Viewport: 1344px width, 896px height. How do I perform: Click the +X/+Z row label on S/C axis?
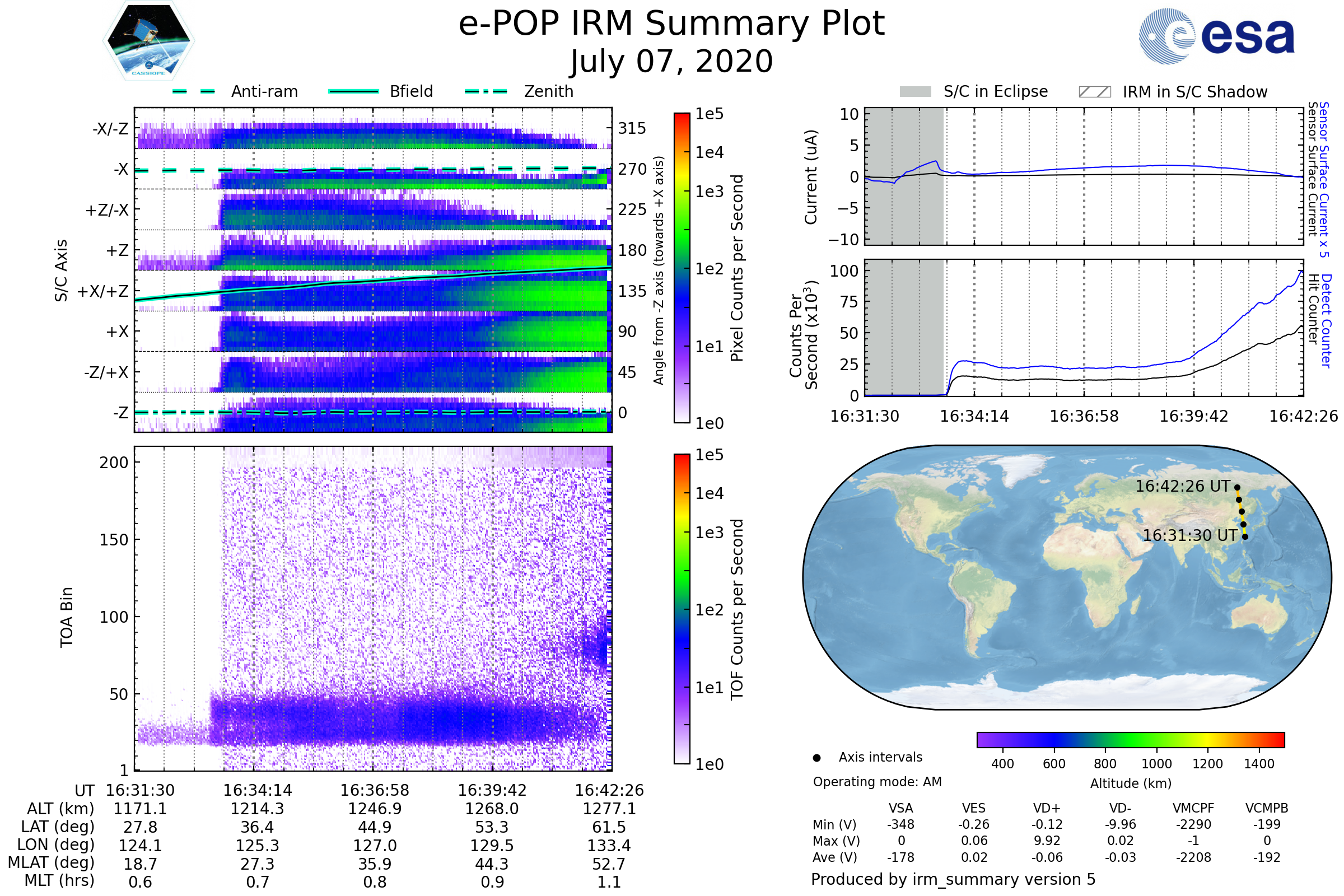tap(103, 291)
